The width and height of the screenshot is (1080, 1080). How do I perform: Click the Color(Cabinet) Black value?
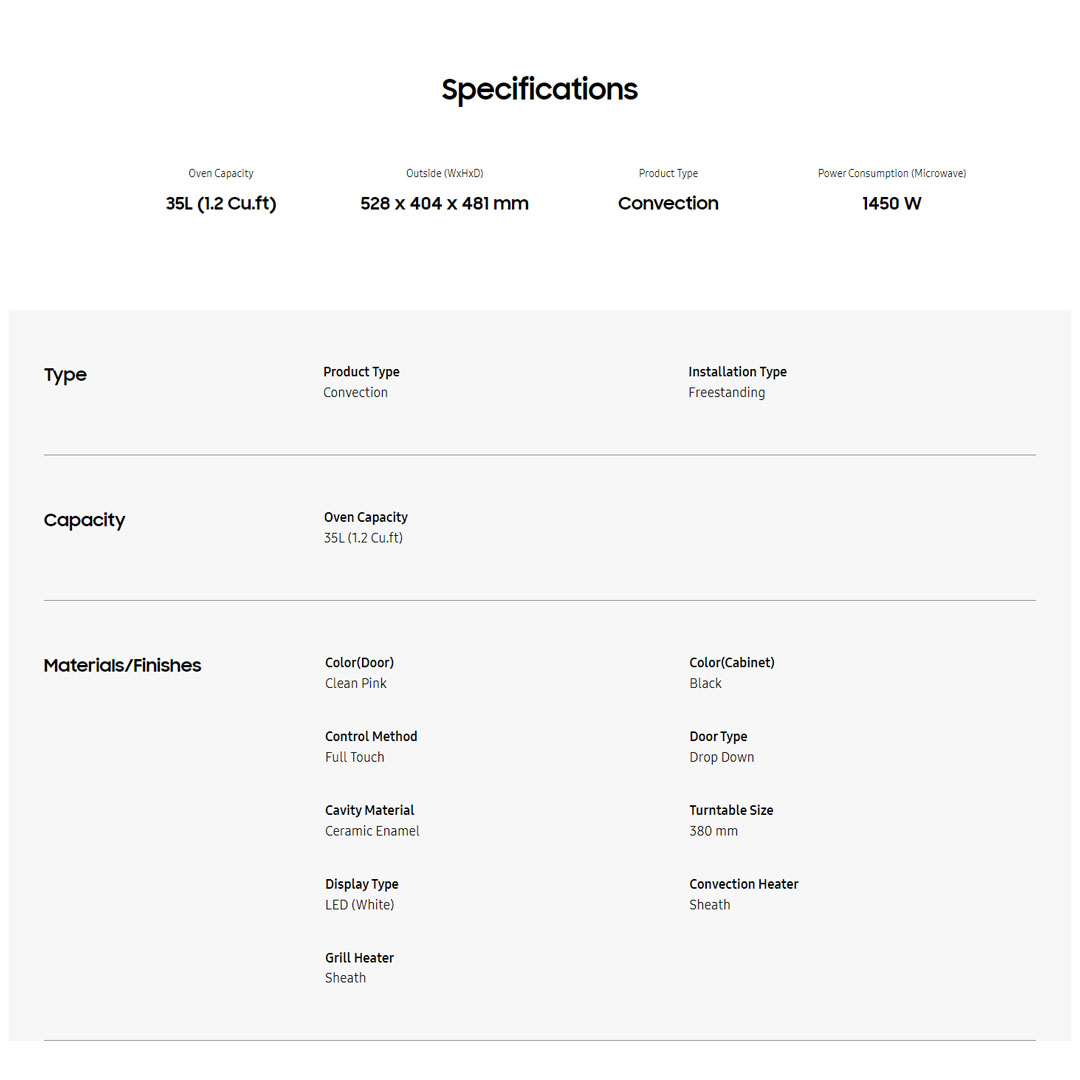705,684
